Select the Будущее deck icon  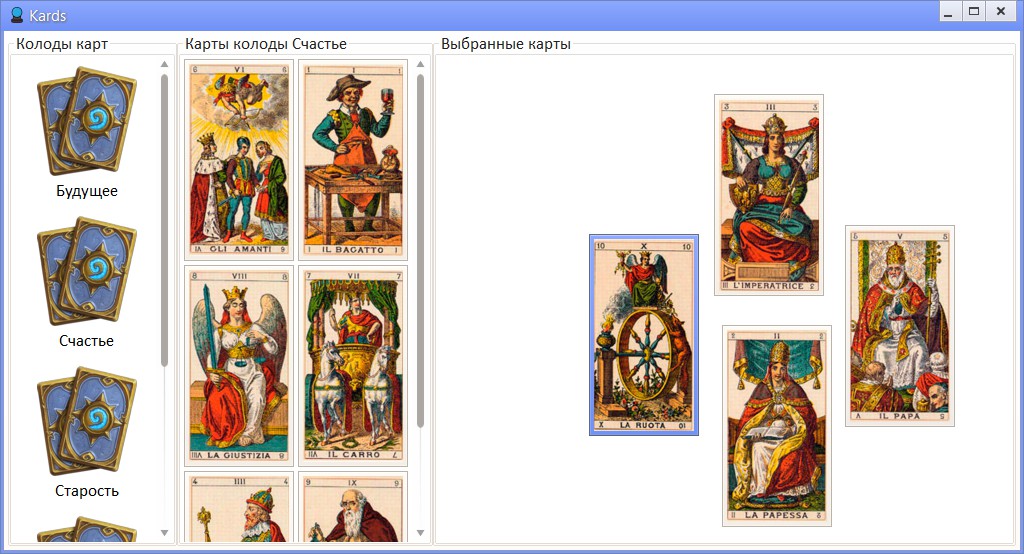[87, 121]
